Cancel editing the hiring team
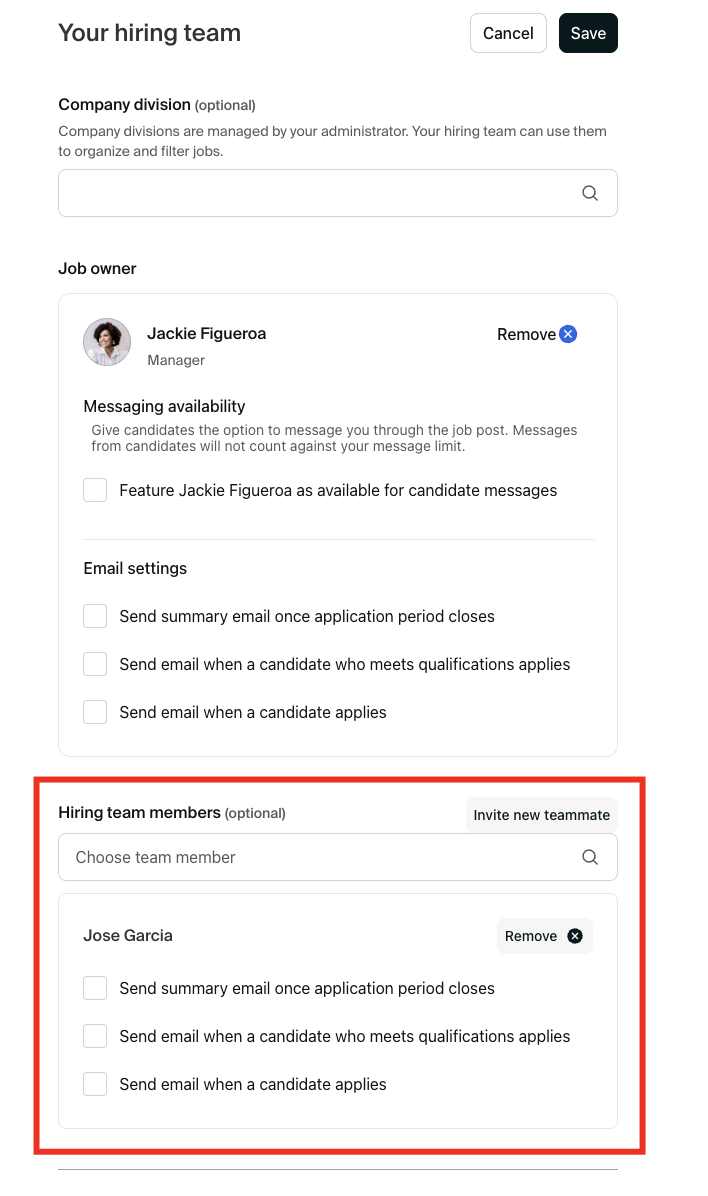 508,33
